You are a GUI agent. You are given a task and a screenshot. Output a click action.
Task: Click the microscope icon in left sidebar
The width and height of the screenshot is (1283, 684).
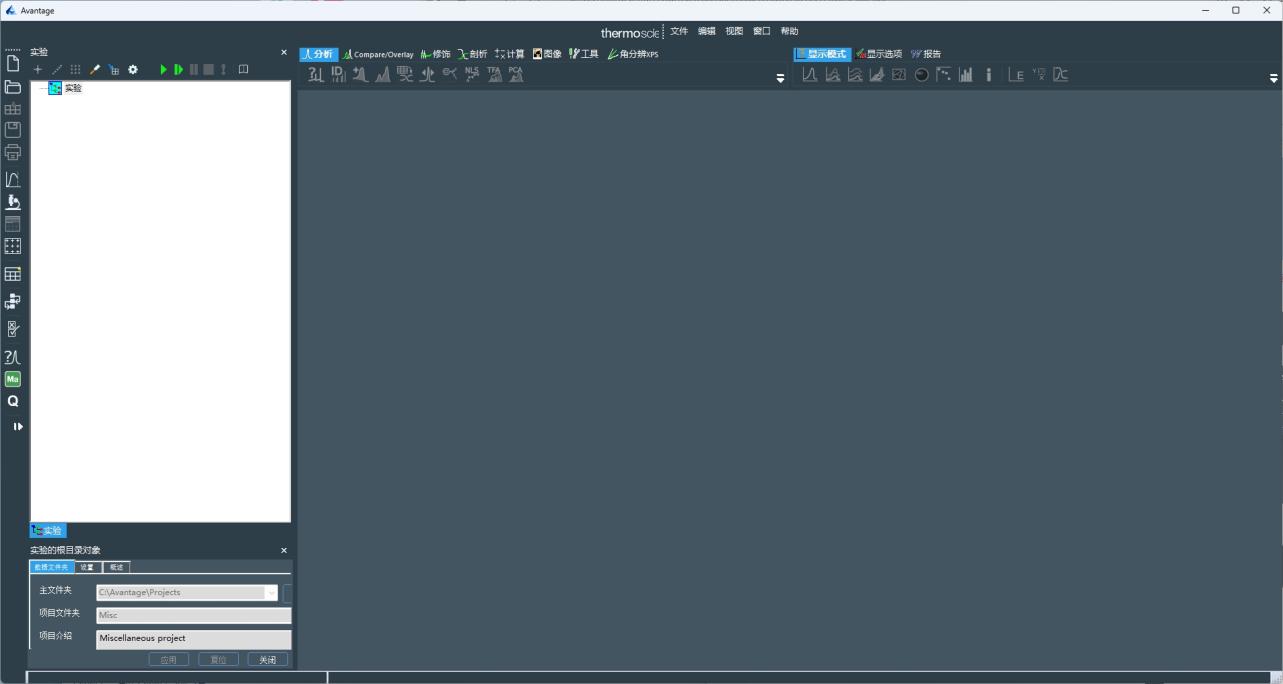(13, 202)
